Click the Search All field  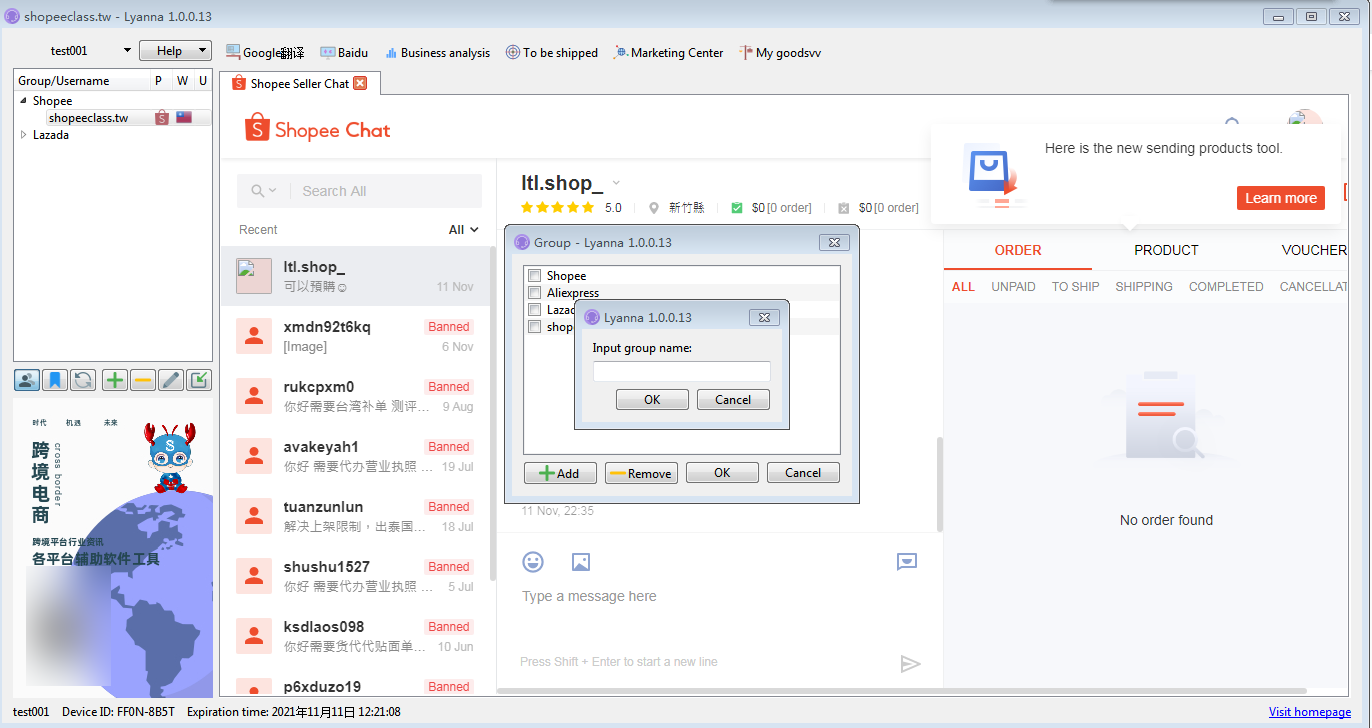click(x=359, y=191)
